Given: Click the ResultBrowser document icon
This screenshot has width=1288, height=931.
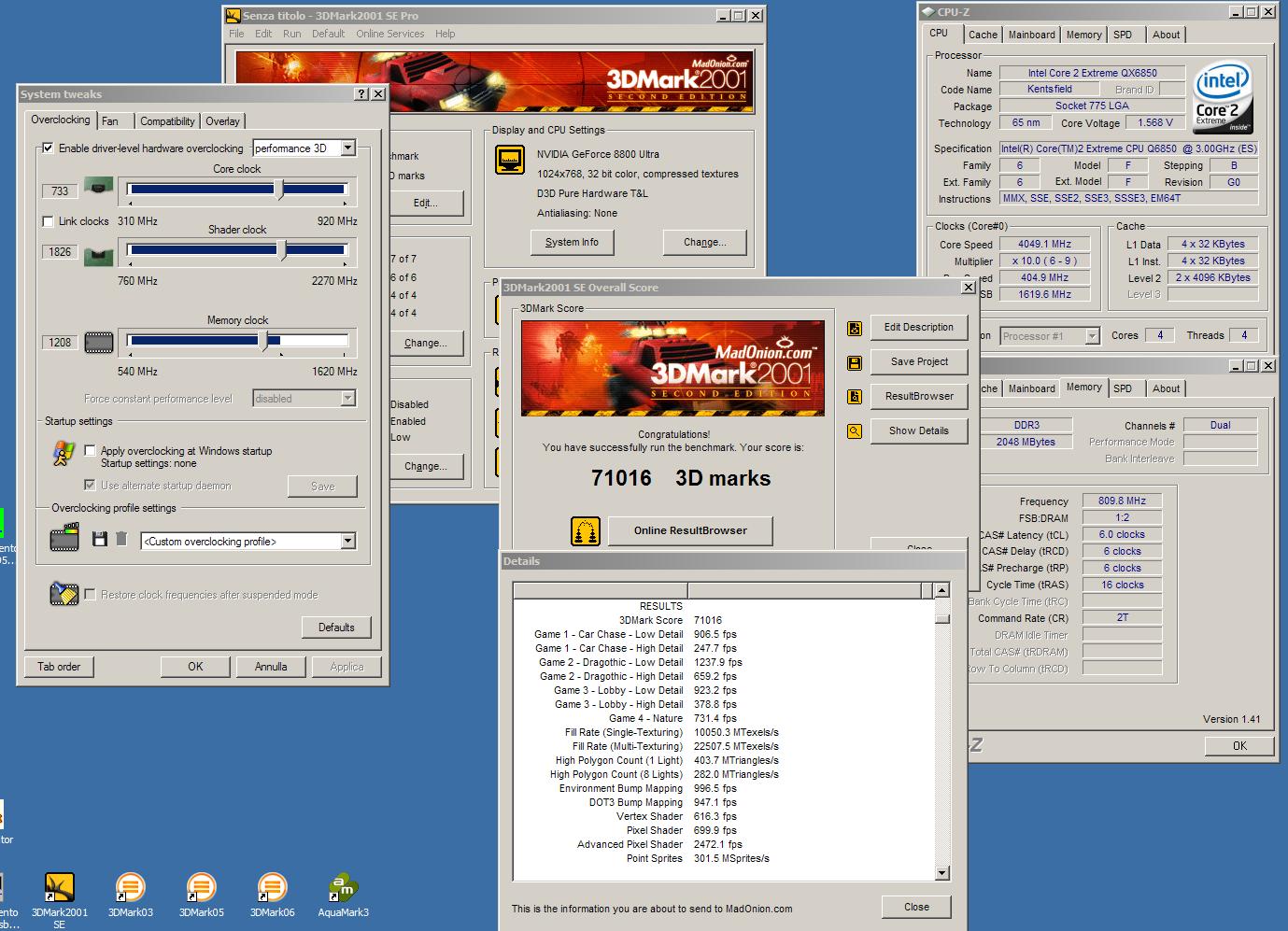Looking at the screenshot, I should click(x=854, y=397).
